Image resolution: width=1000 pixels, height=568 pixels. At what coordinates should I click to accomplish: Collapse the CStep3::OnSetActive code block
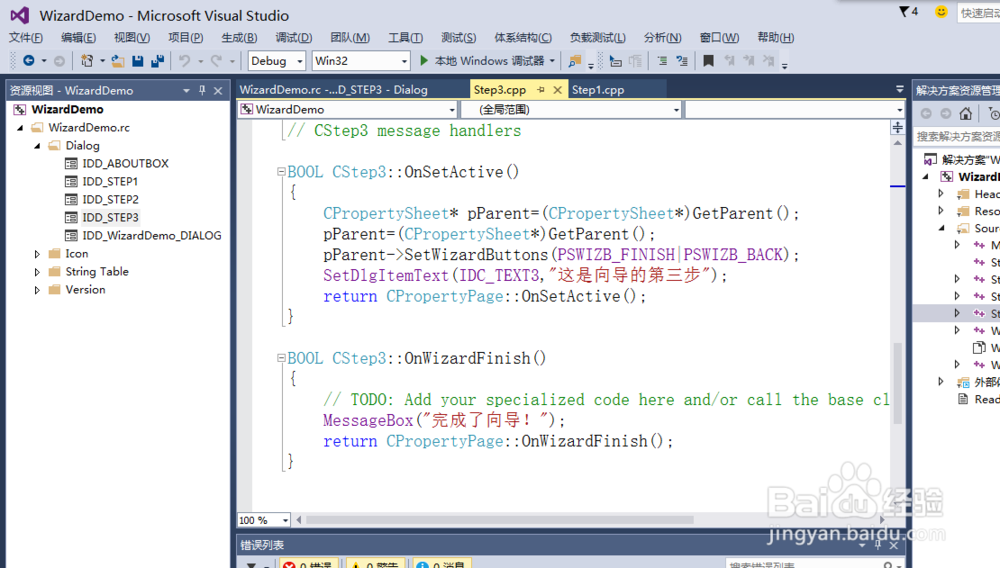click(x=281, y=171)
